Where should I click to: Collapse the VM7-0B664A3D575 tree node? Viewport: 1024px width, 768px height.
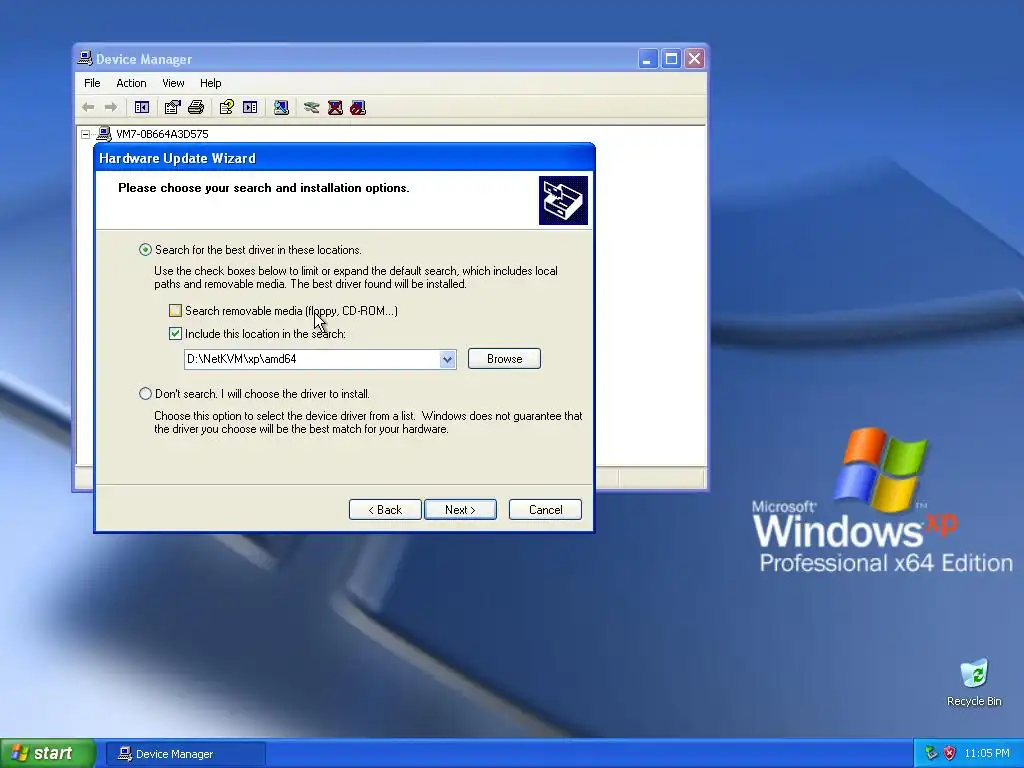point(86,134)
